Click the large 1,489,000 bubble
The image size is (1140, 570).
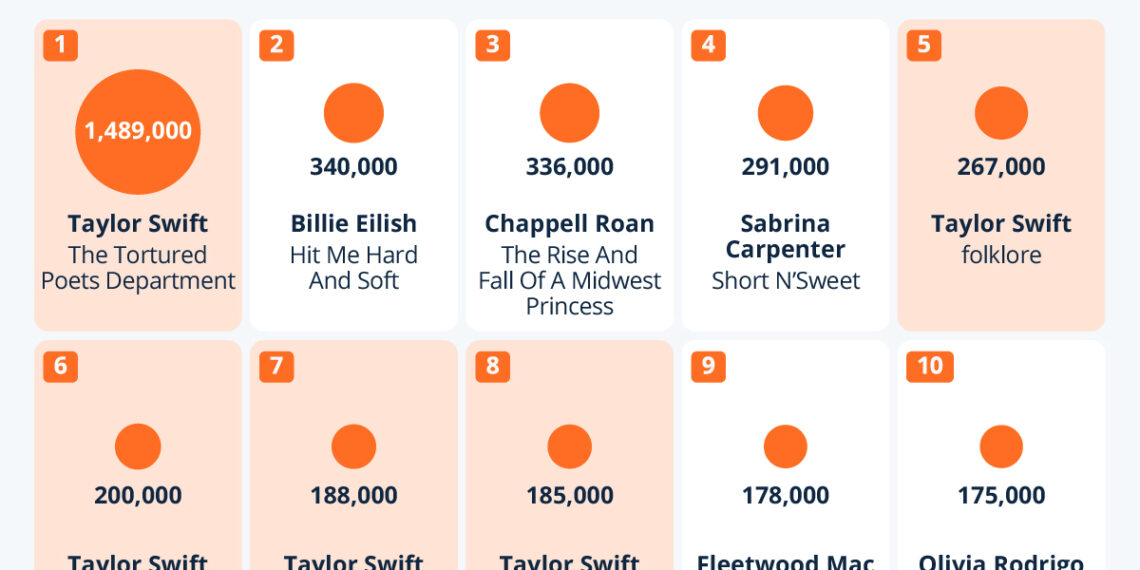138,131
